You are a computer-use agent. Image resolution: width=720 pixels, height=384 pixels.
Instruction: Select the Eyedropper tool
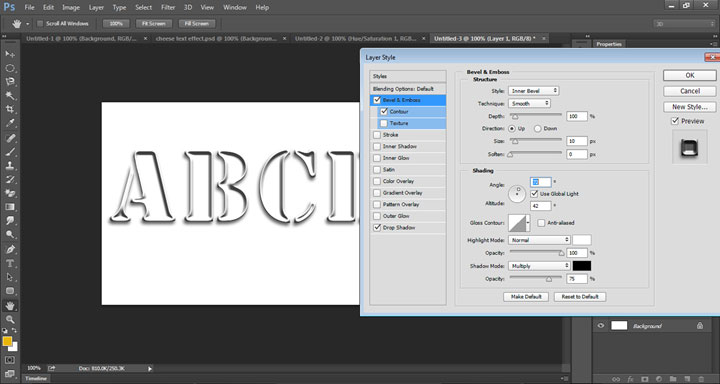(x=10, y=123)
